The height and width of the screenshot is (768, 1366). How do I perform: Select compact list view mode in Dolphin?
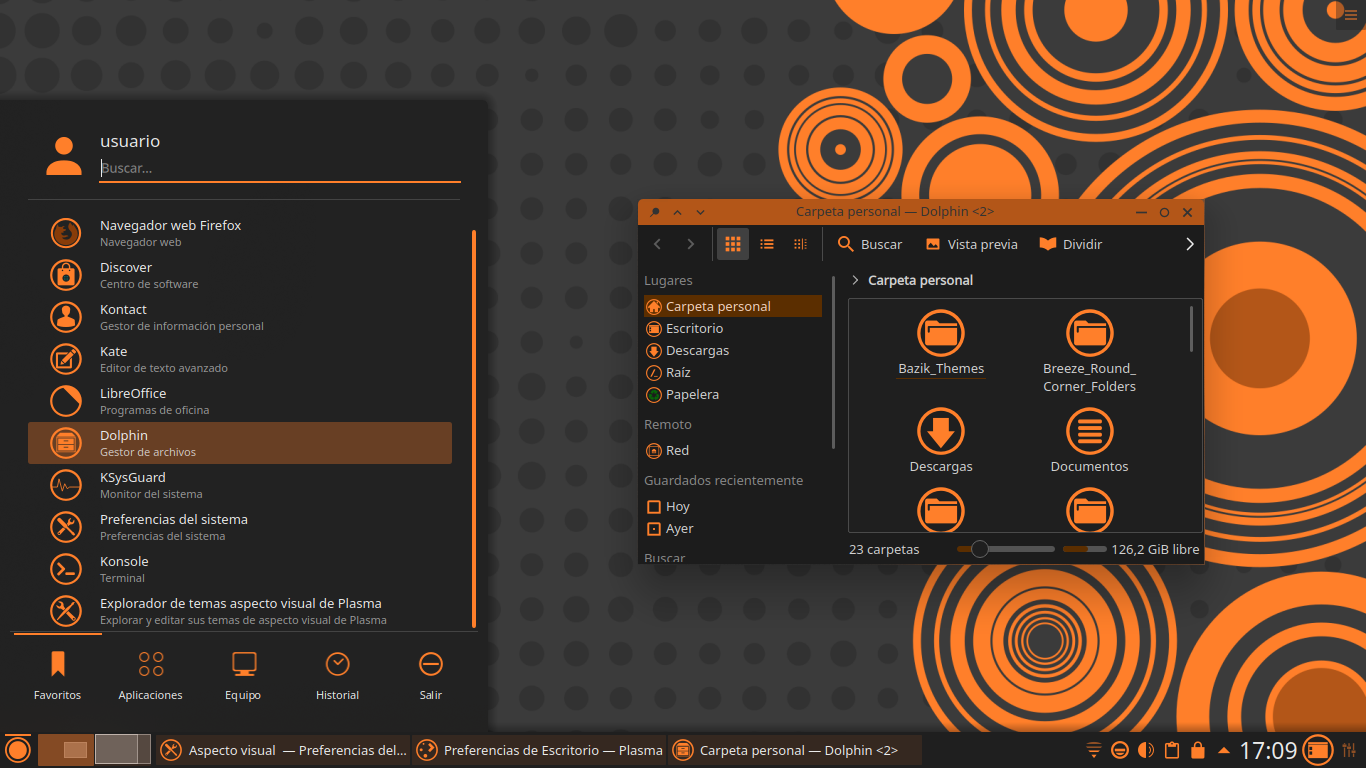767,244
